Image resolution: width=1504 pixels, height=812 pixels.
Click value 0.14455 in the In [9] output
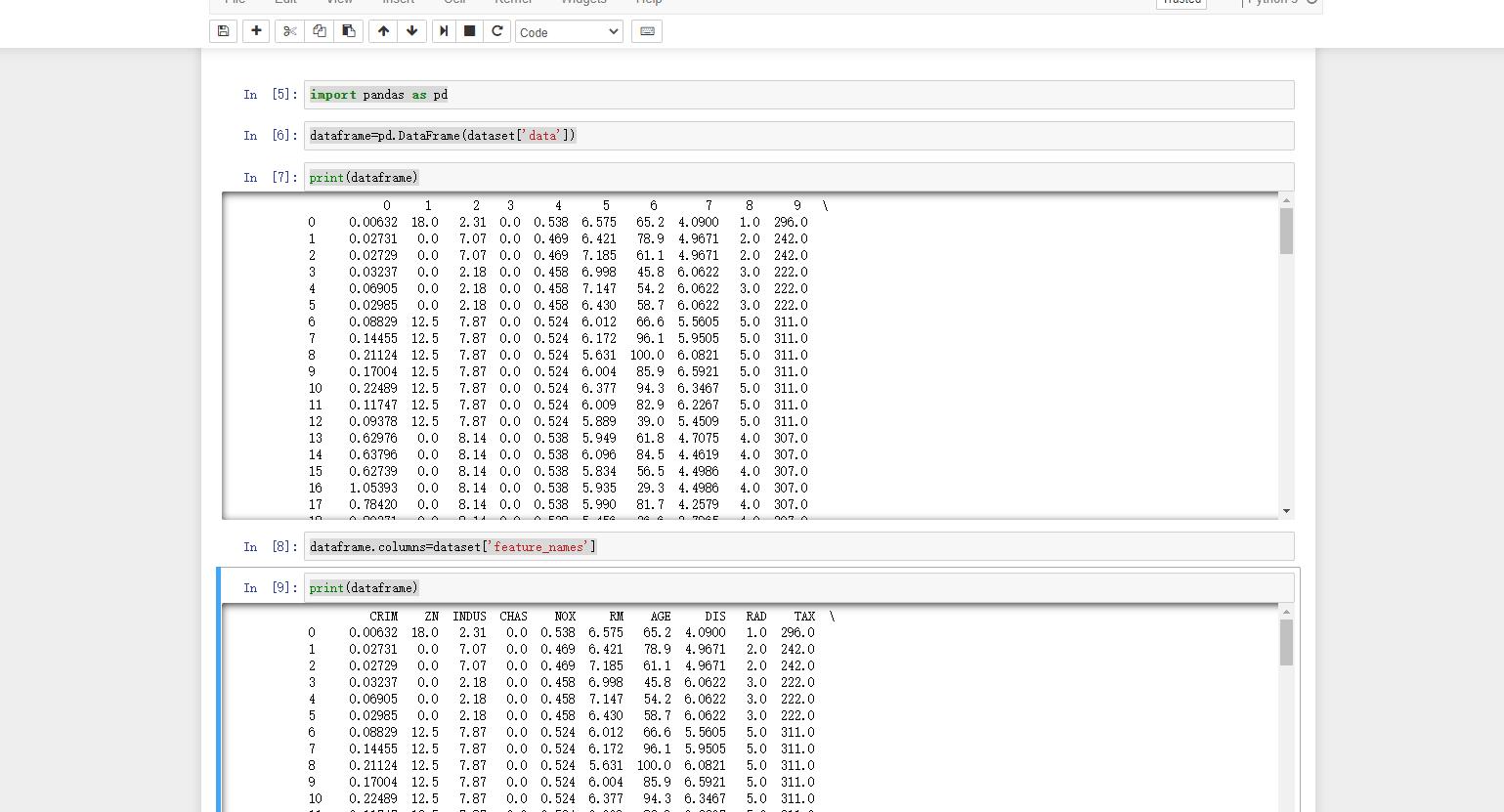point(373,748)
